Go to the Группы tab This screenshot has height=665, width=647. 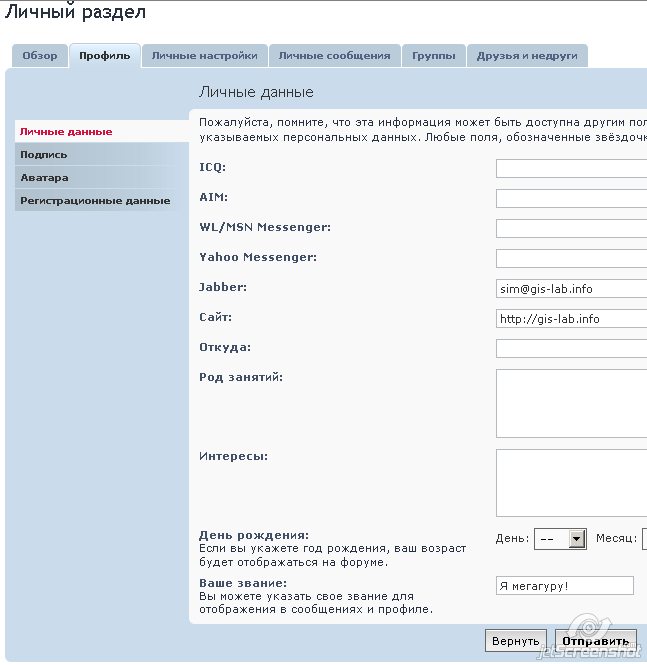coord(434,56)
